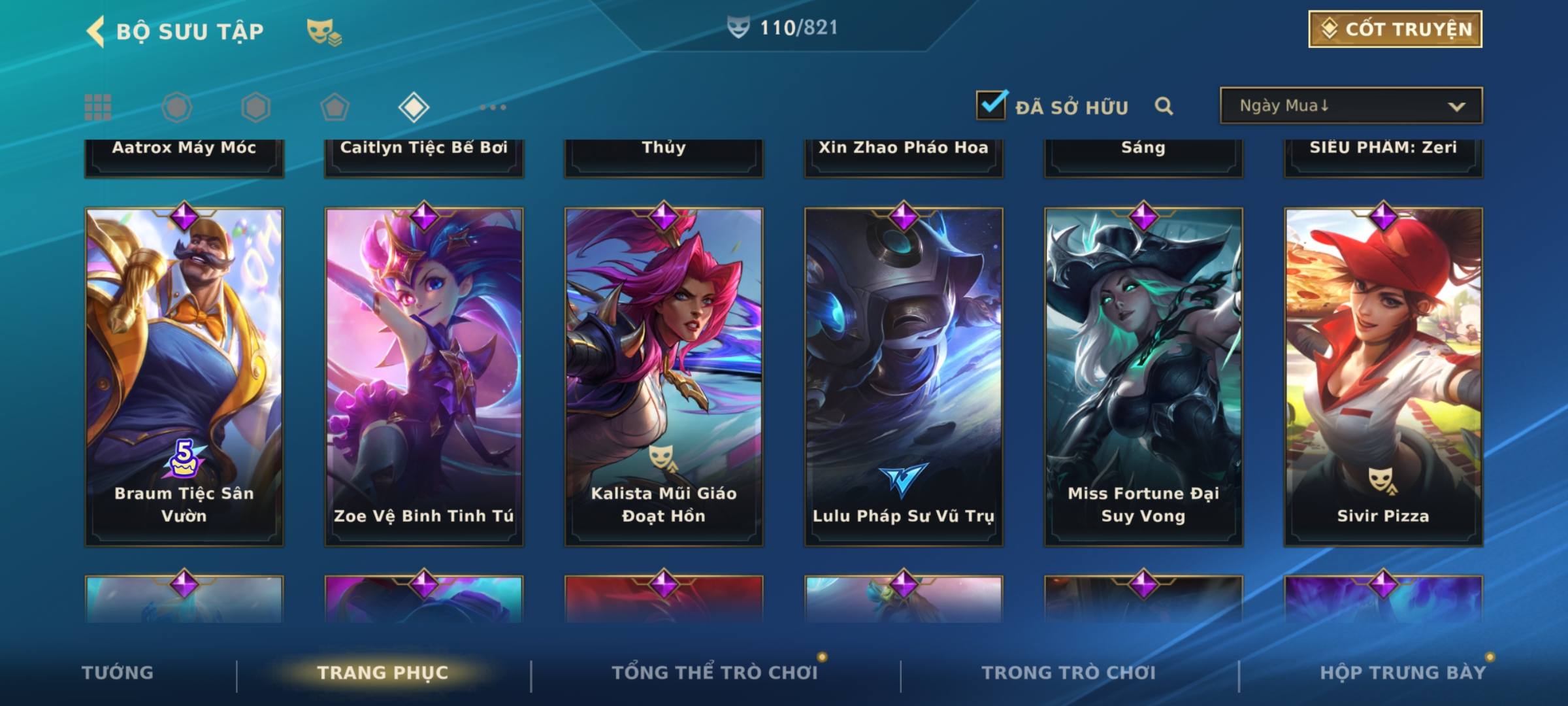The width and height of the screenshot is (1568, 706).
Task: Click the Cốt Truyện button
Action: point(1395,29)
